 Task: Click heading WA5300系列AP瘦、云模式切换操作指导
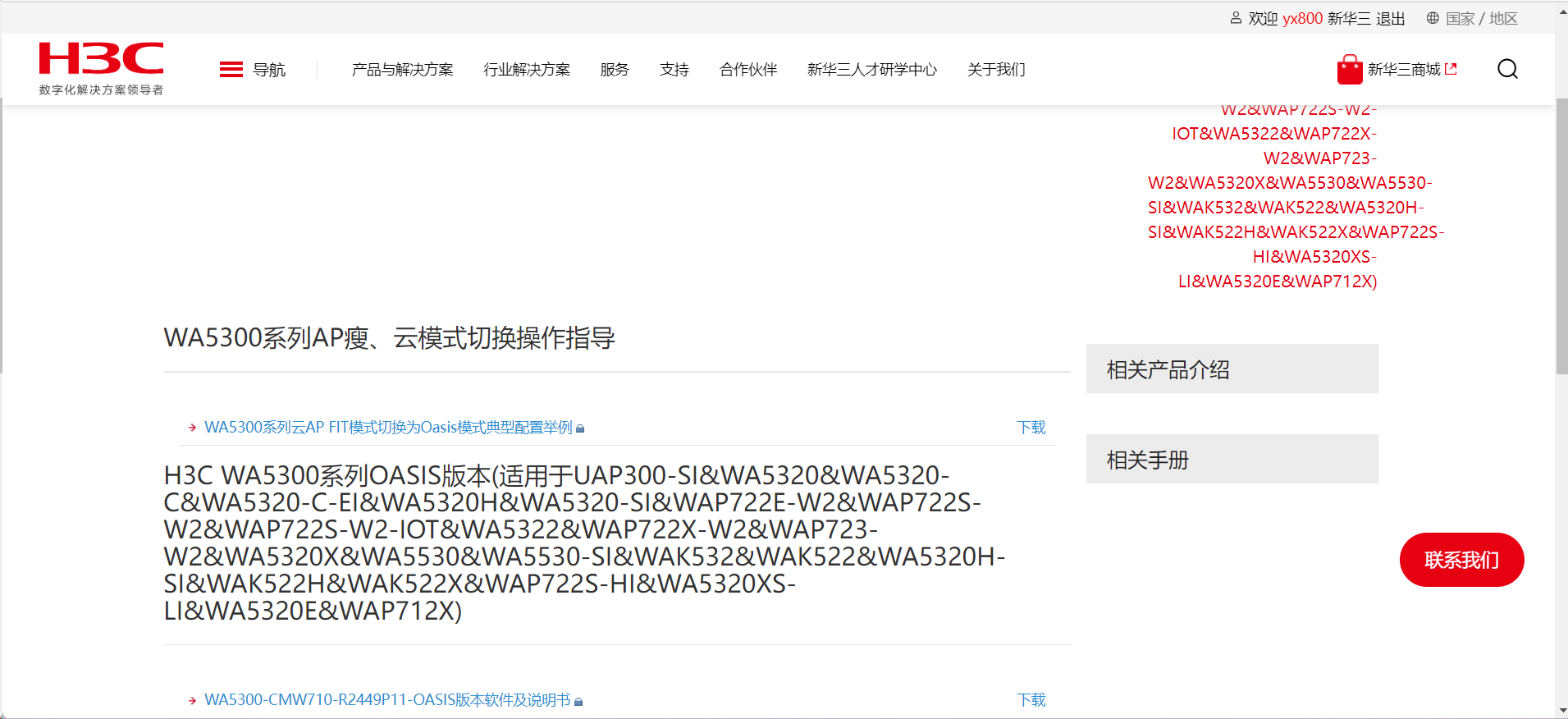(x=390, y=338)
